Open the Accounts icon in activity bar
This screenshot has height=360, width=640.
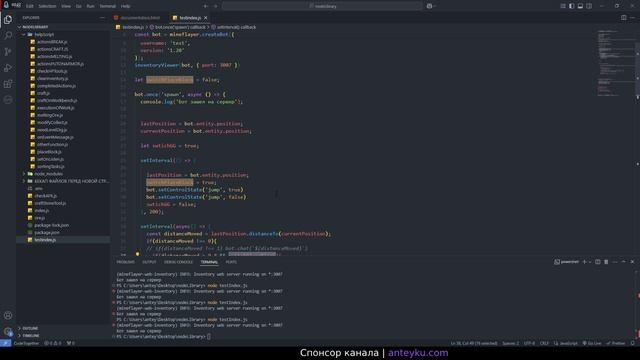(8, 315)
